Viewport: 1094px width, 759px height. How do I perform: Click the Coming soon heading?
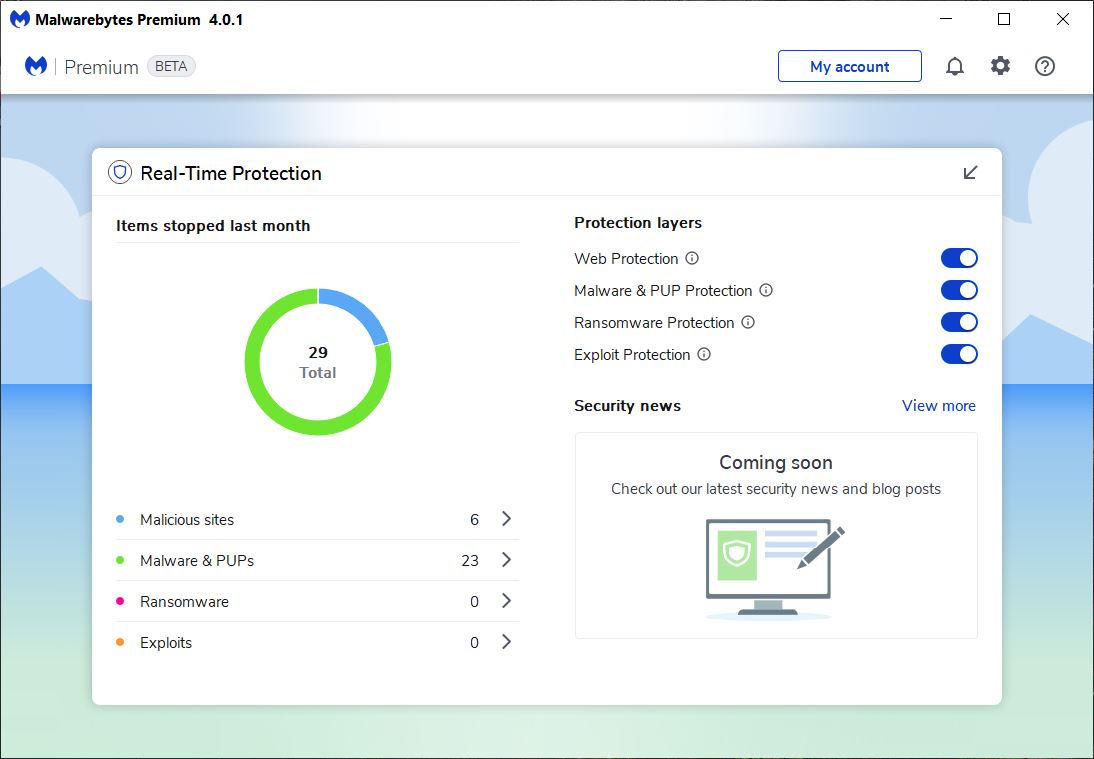pyautogui.click(x=776, y=463)
